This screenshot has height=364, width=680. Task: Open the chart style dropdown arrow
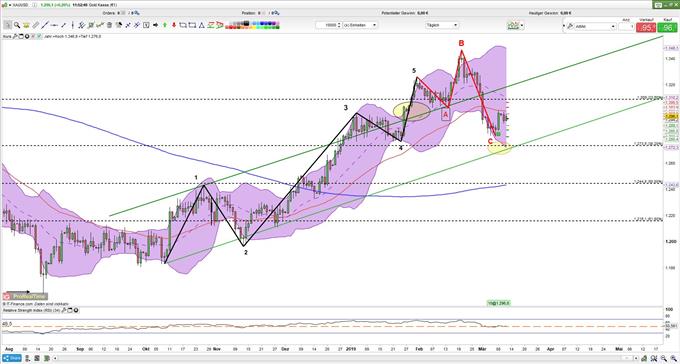[x=522, y=26]
